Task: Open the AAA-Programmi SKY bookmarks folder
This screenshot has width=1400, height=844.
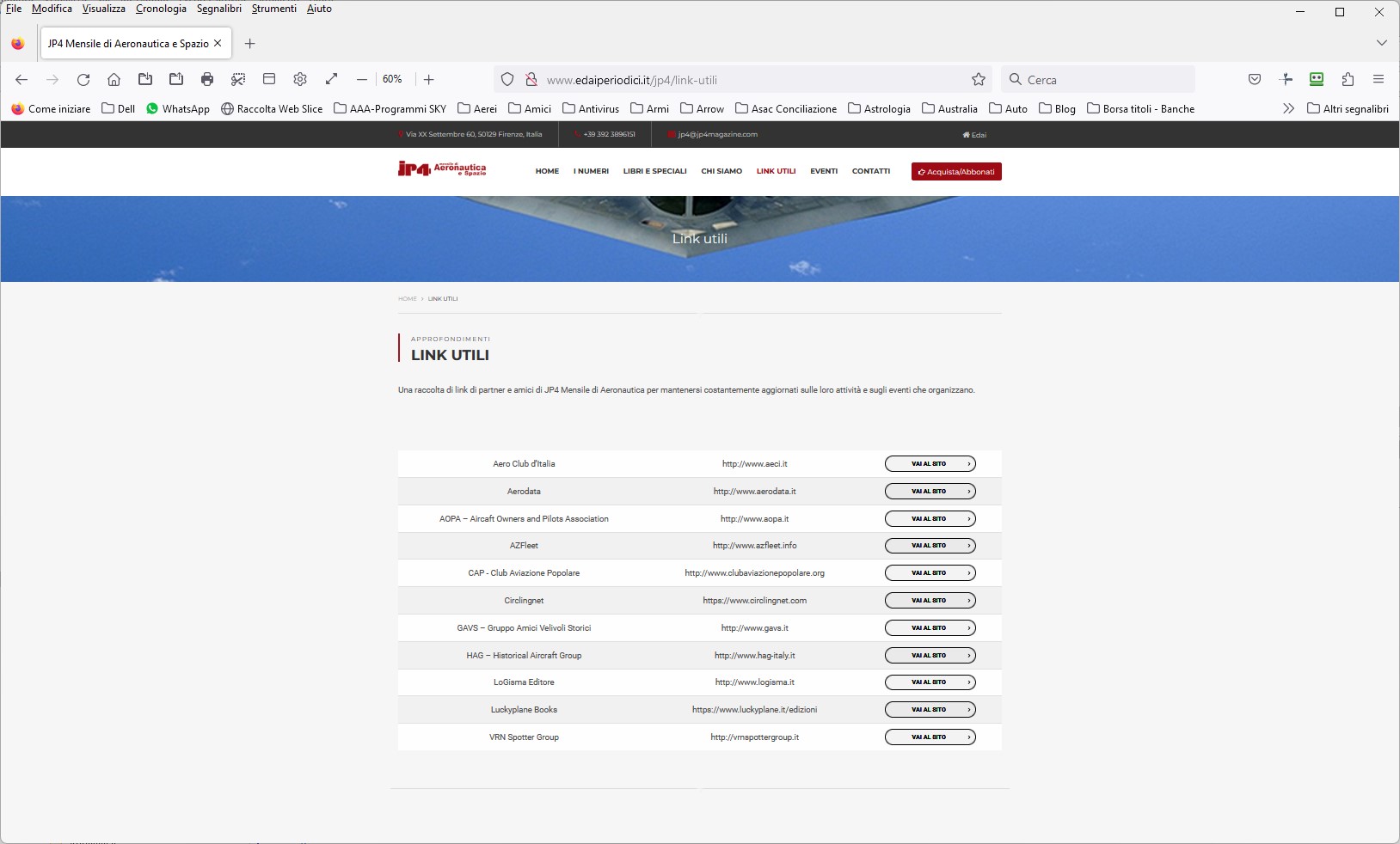Action: tap(390, 108)
